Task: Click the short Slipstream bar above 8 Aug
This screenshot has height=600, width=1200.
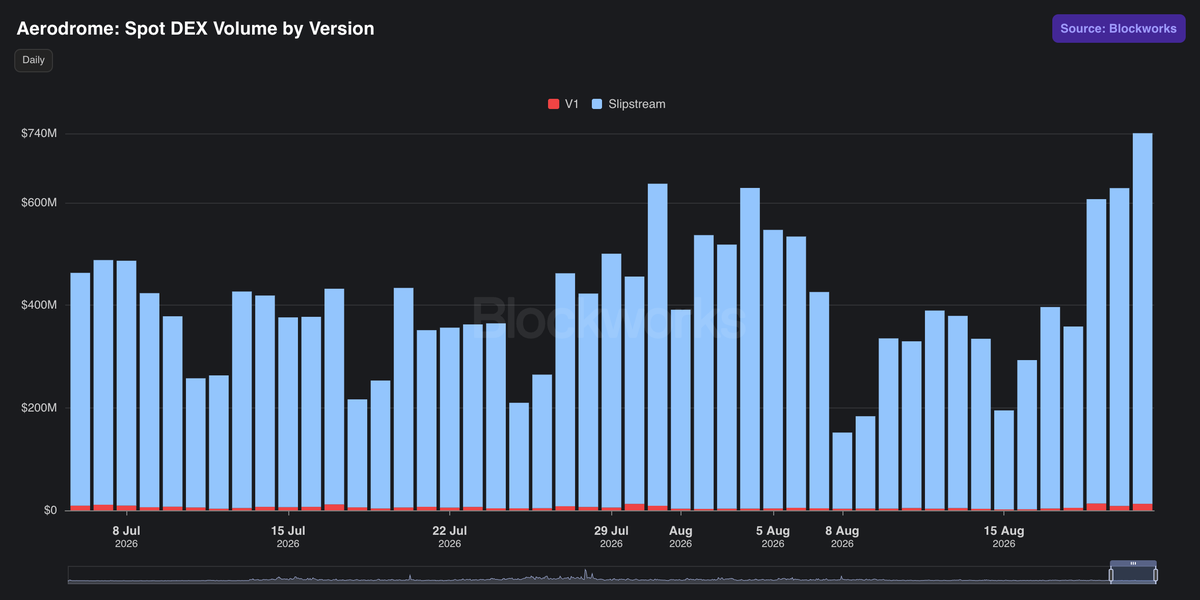Action: click(842, 470)
